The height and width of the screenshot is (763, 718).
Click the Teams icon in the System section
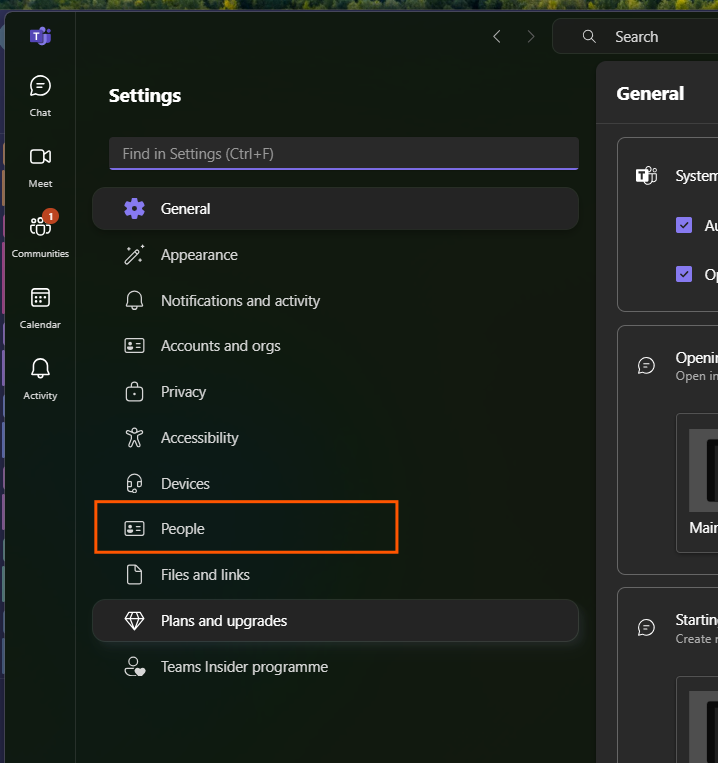tap(646, 175)
